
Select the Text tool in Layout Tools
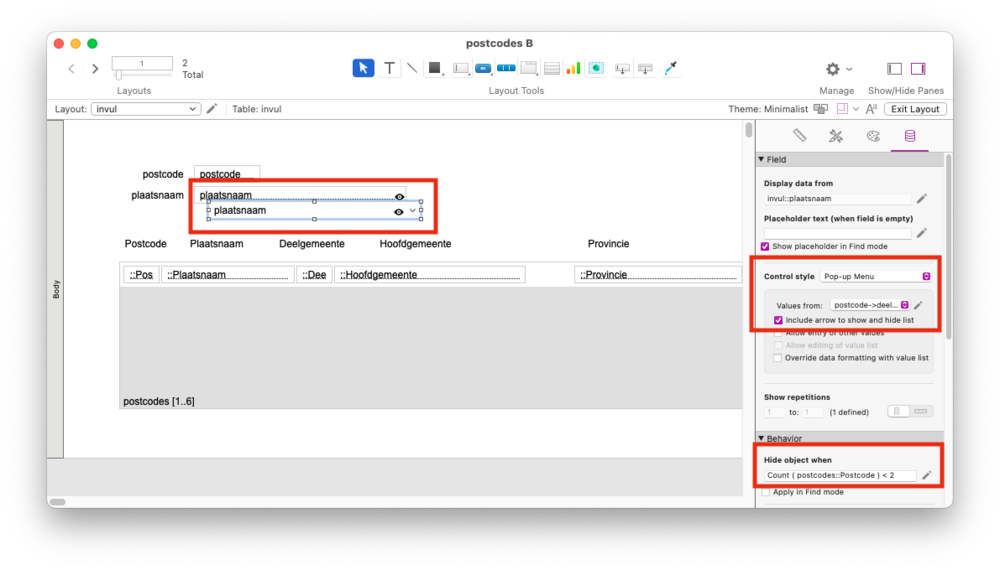click(x=389, y=68)
